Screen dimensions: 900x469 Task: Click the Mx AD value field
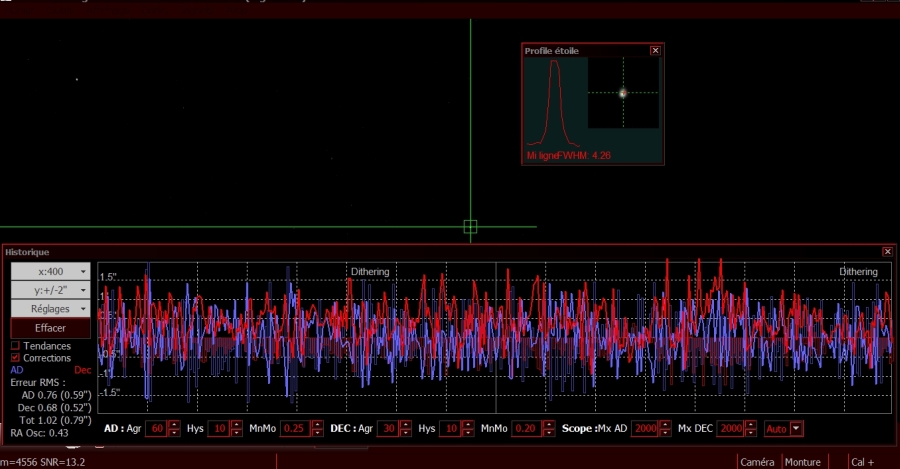click(x=645, y=429)
